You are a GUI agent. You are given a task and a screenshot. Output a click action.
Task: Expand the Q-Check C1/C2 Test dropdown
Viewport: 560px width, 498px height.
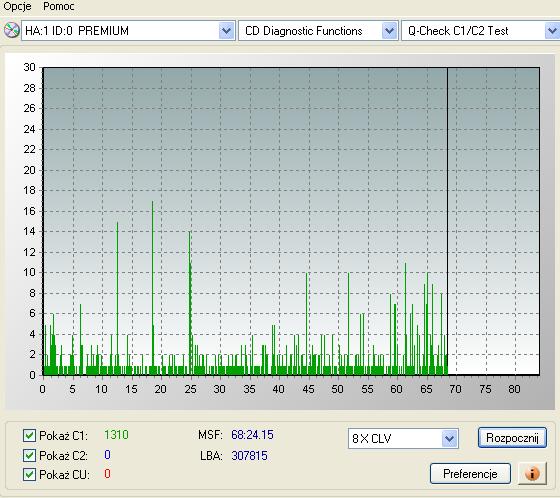point(552,31)
